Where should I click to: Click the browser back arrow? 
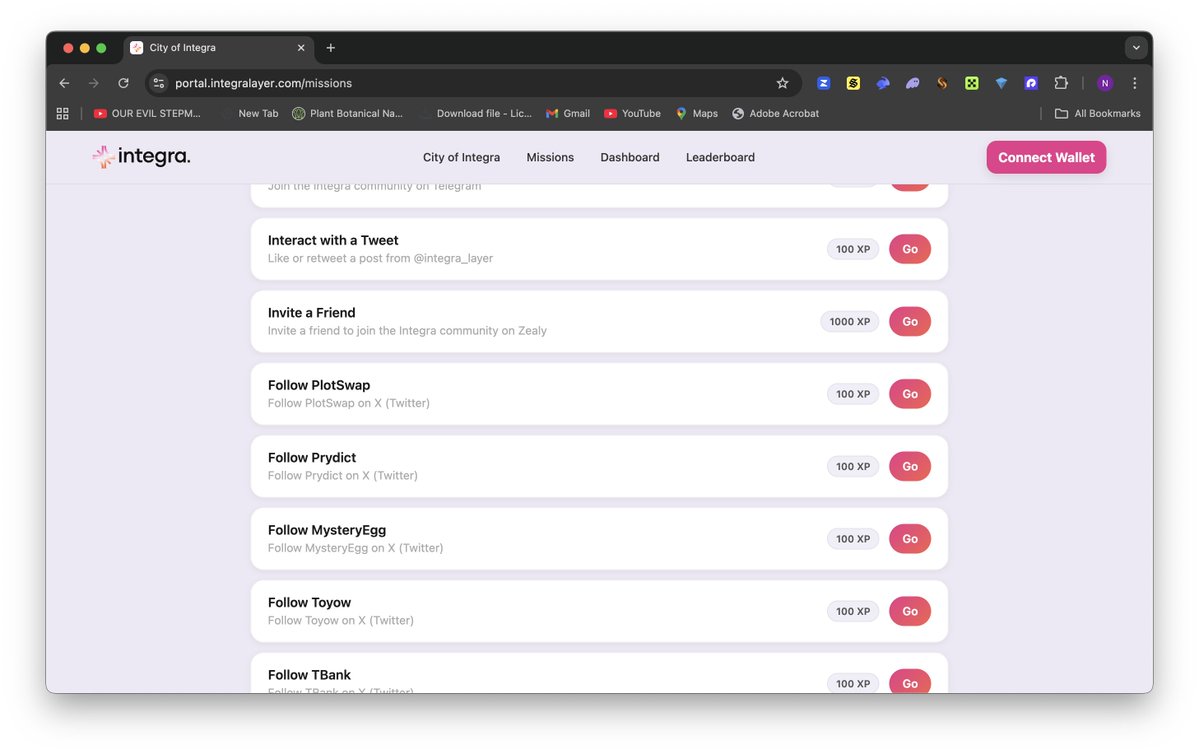64,83
